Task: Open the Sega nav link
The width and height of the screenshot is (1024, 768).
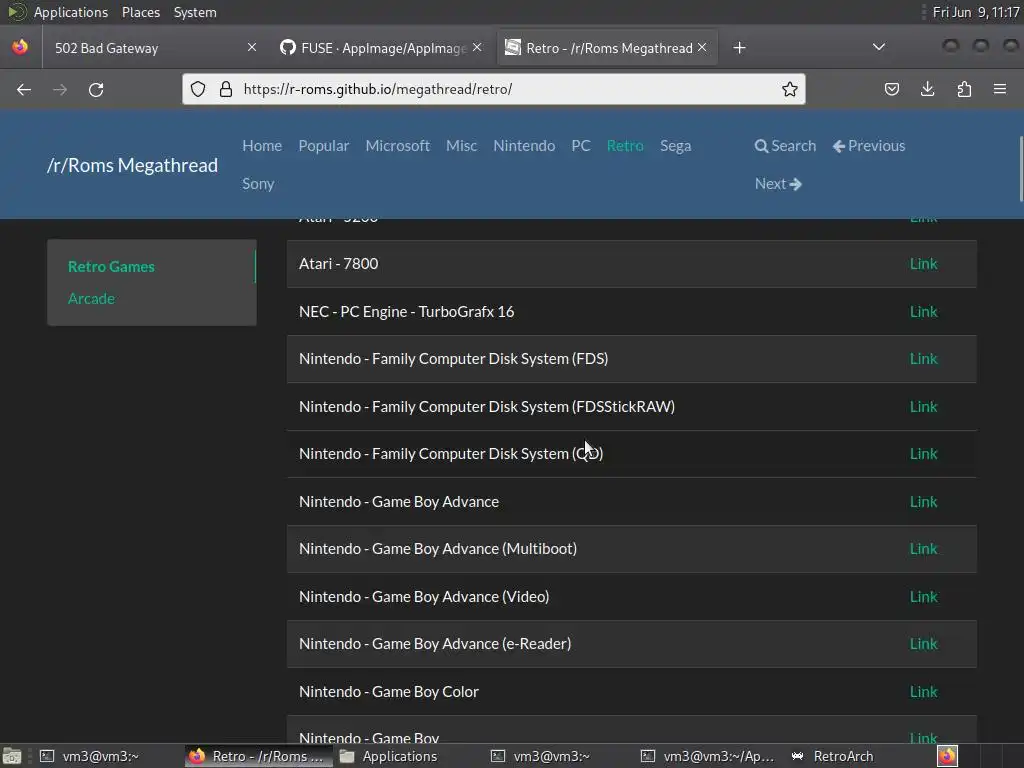Action: click(x=675, y=146)
